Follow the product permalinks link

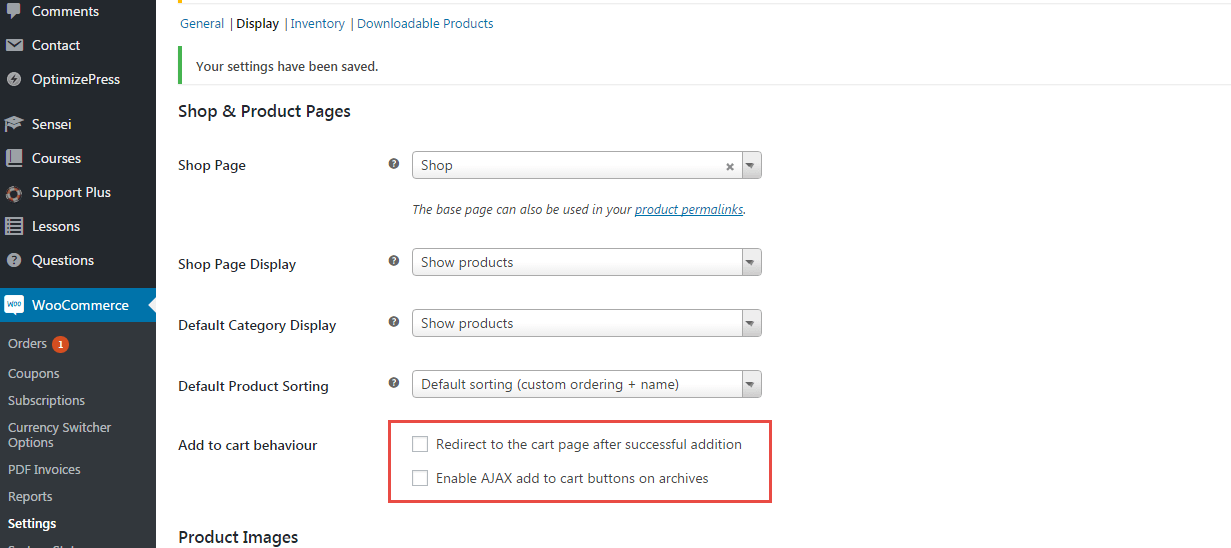689,210
